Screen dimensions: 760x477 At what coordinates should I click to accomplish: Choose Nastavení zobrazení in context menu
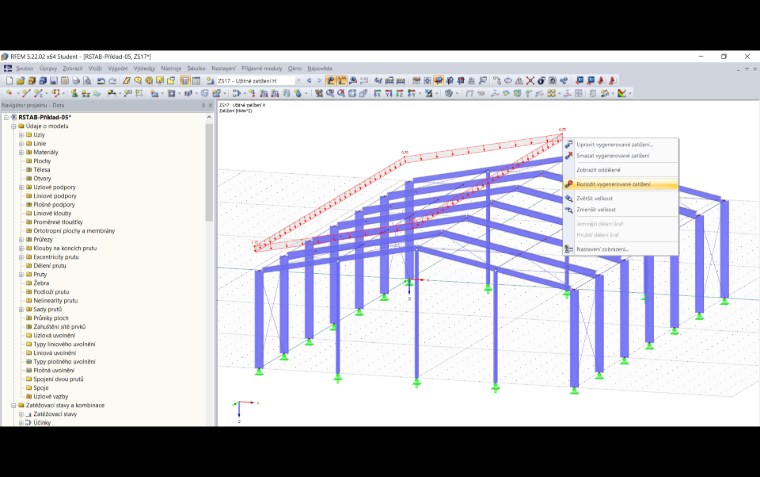pyautogui.click(x=620, y=249)
